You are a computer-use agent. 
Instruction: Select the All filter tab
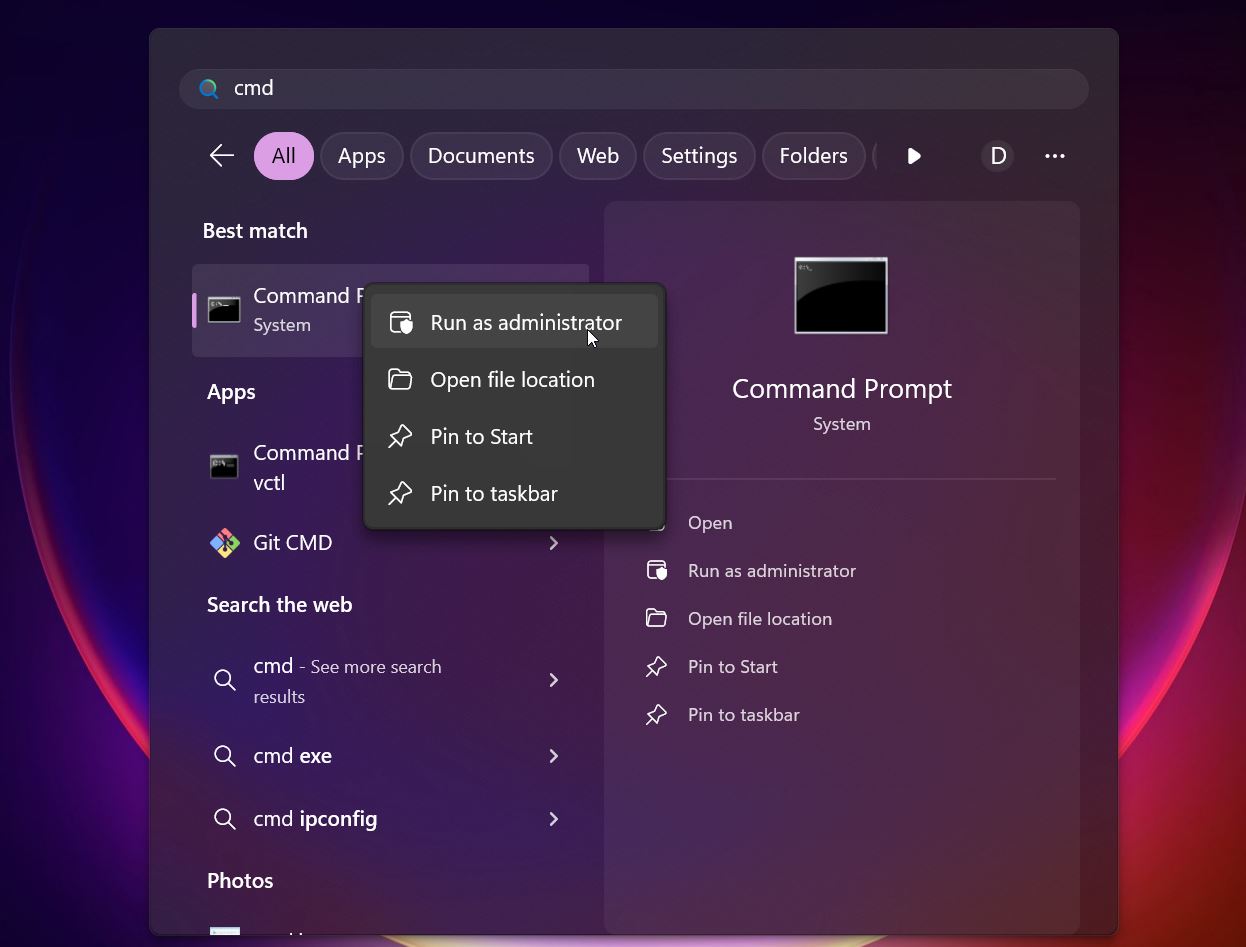pyautogui.click(x=283, y=156)
